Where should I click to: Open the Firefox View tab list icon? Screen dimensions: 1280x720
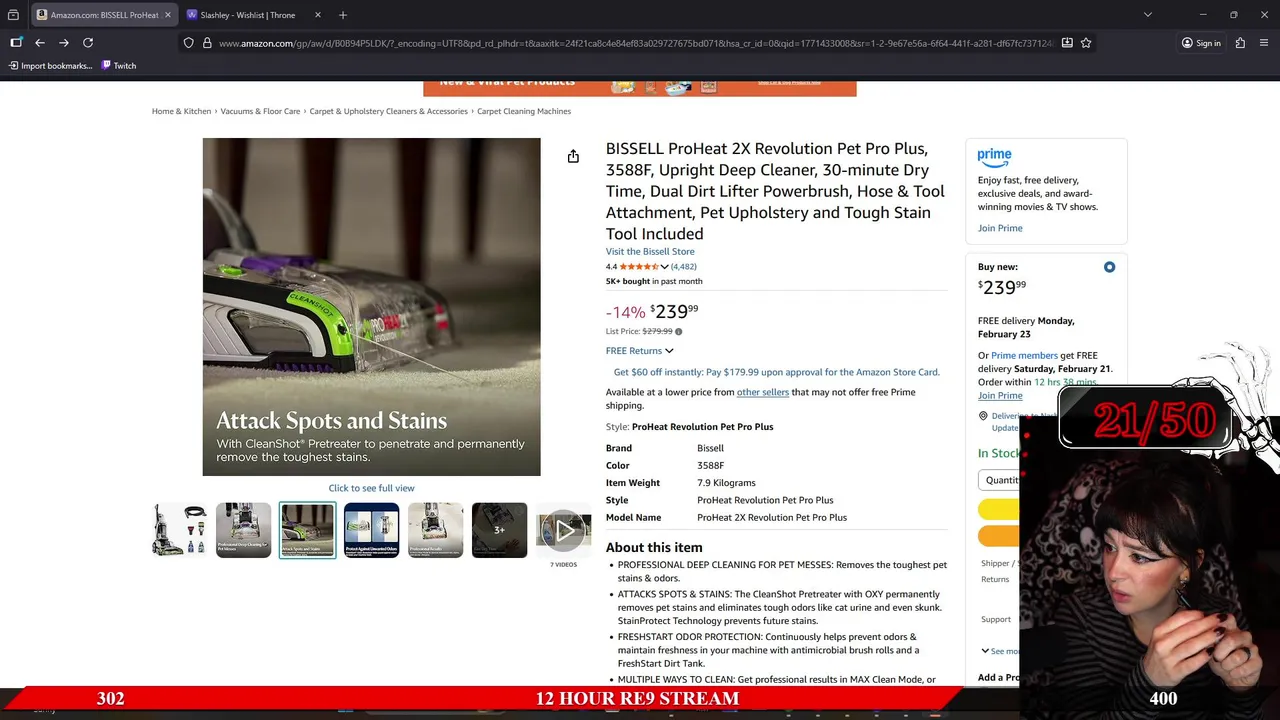pos(13,15)
